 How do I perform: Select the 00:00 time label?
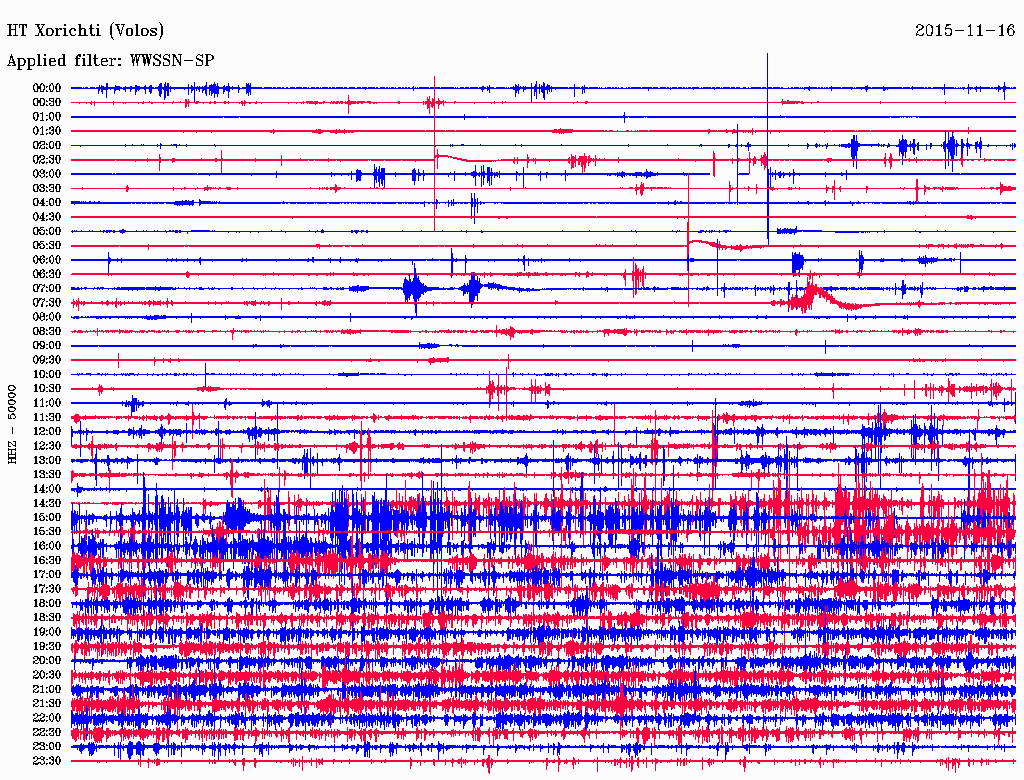click(x=47, y=88)
